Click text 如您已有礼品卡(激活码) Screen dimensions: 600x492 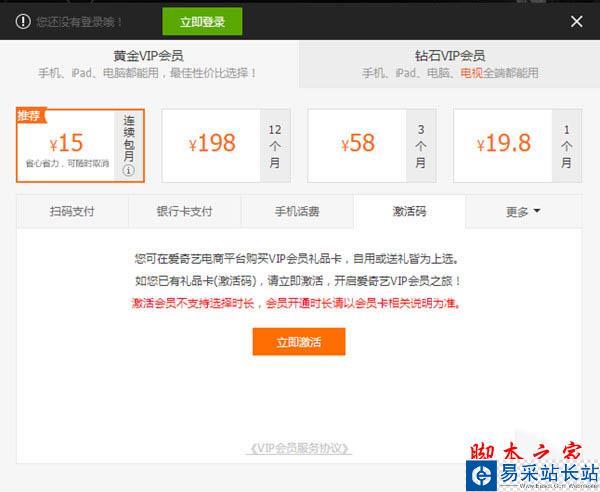196,281
